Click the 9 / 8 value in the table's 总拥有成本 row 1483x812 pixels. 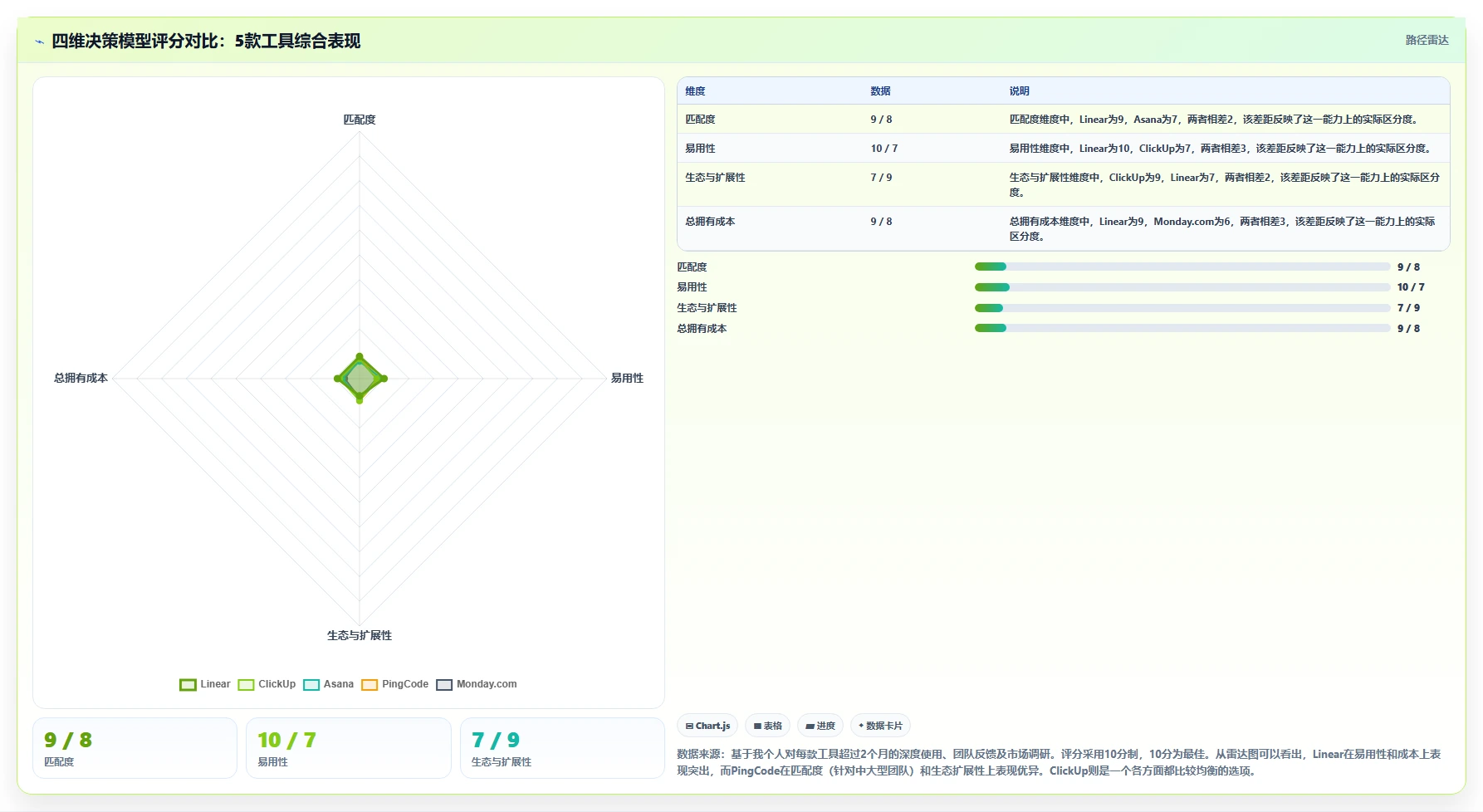point(881,222)
